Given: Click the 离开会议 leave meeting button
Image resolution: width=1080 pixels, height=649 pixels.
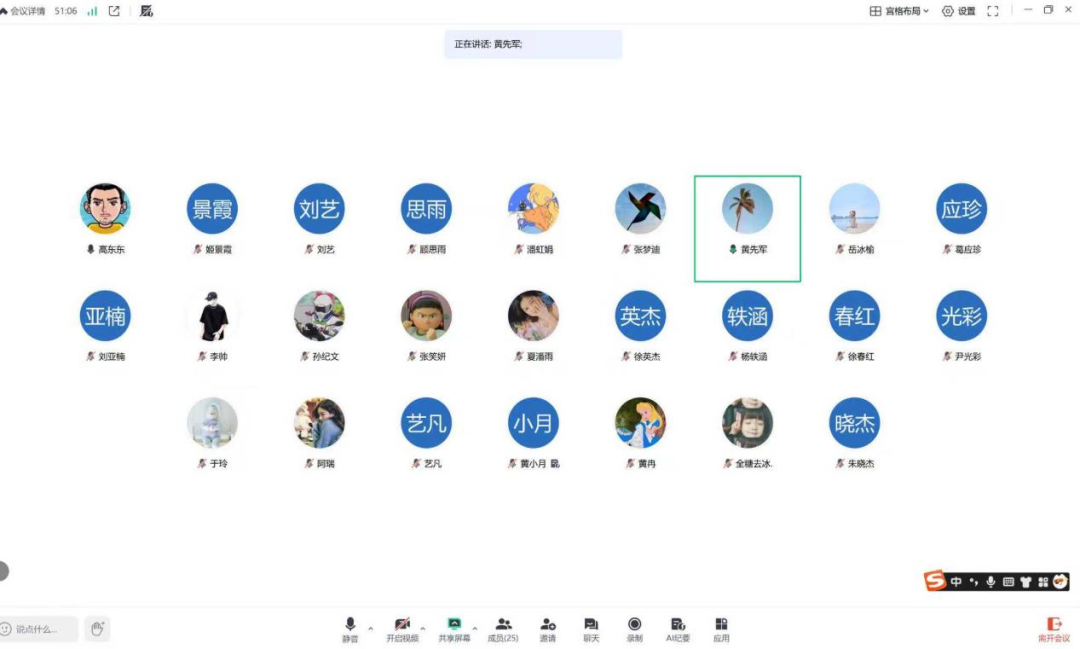Looking at the screenshot, I should click(1053, 628).
